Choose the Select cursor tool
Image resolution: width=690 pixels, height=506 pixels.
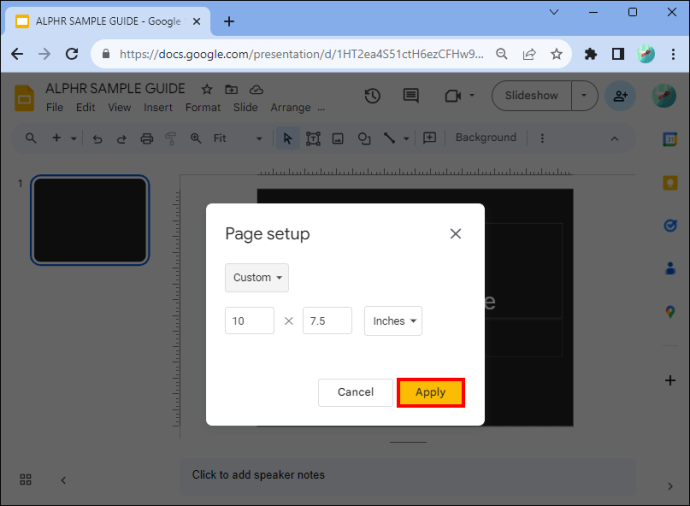(x=287, y=139)
